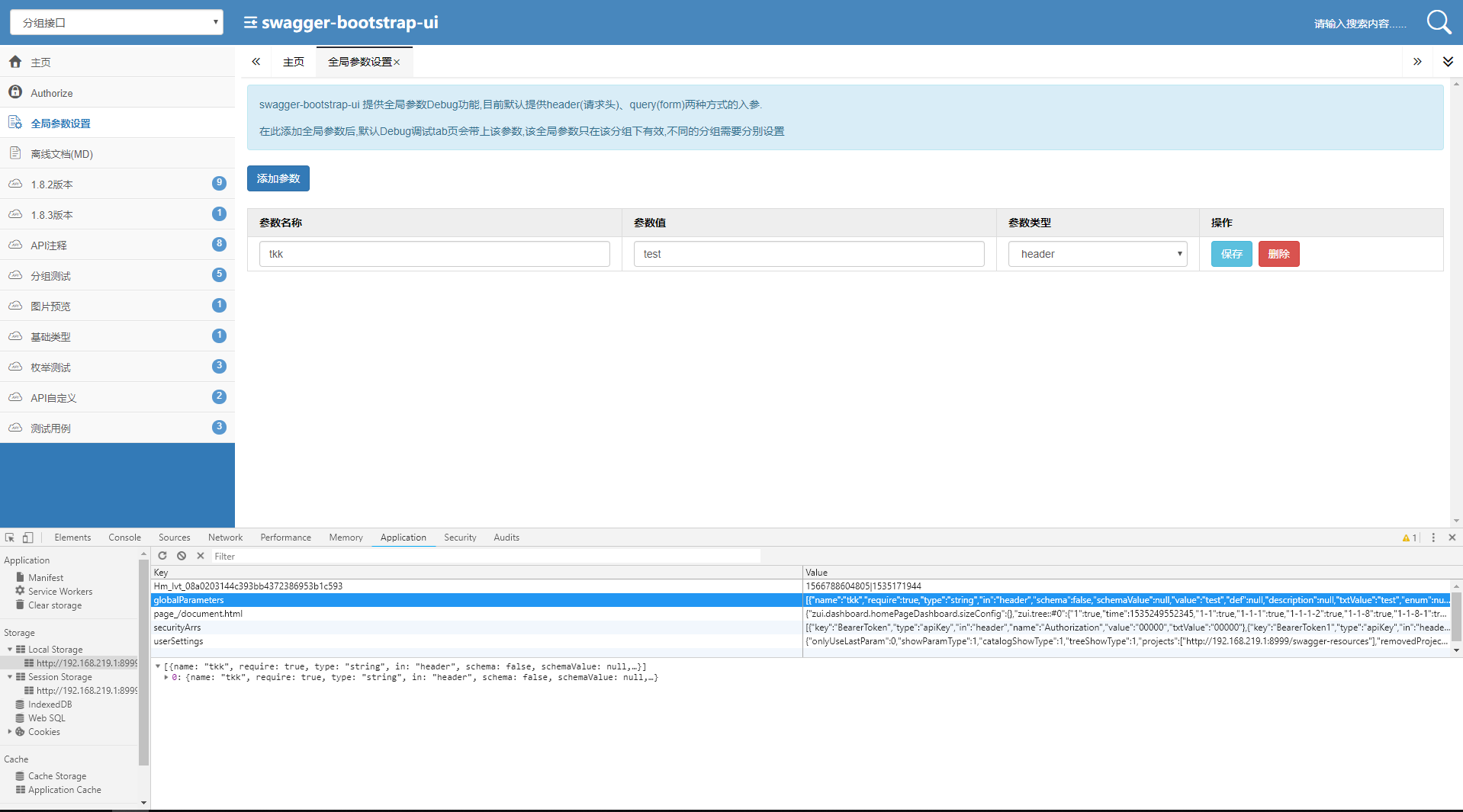Expand the tab options double-down chevron
Image resolution: width=1463 pixels, height=812 pixels.
point(1448,62)
